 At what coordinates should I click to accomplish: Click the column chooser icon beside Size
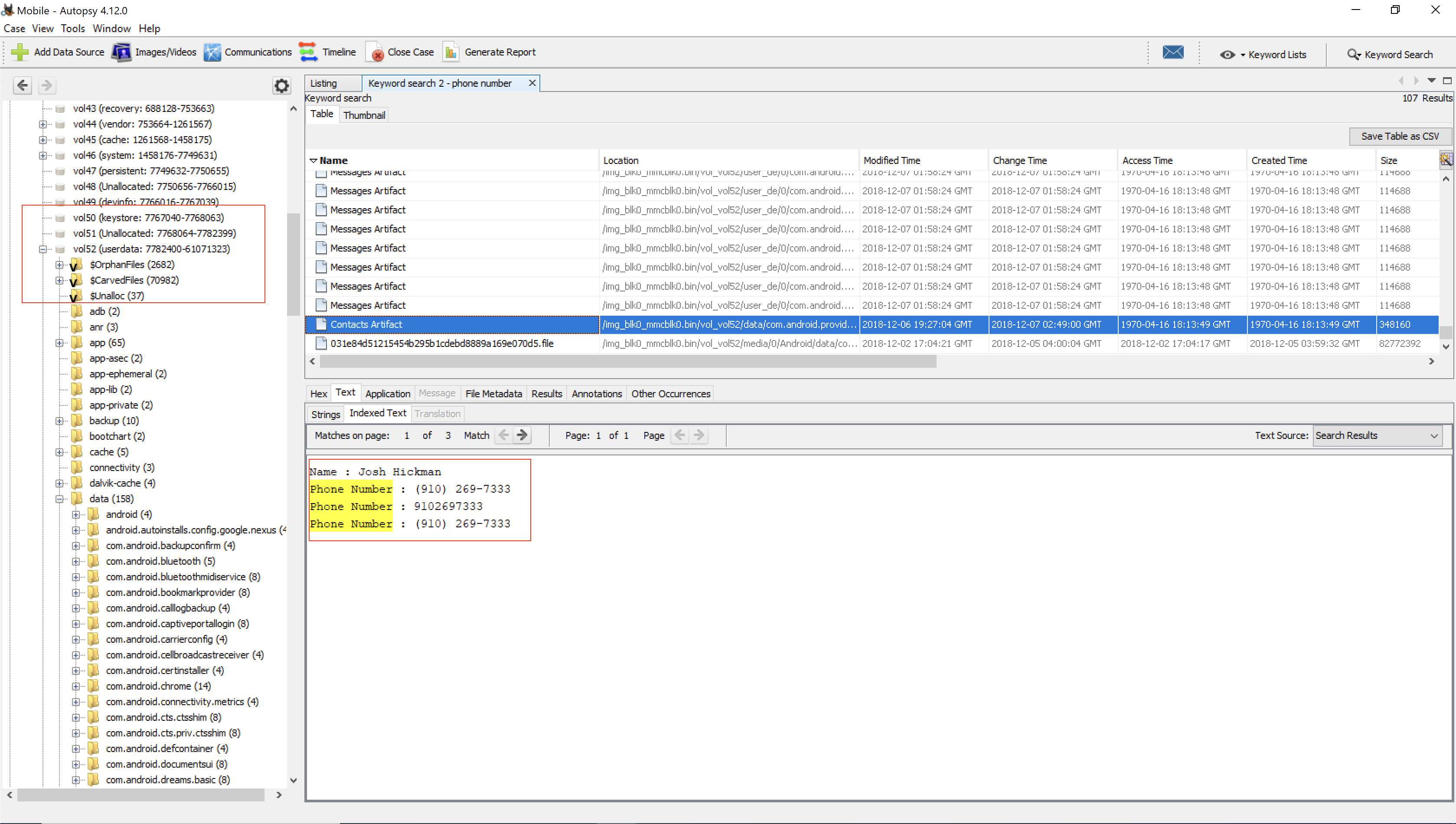(x=1446, y=160)
